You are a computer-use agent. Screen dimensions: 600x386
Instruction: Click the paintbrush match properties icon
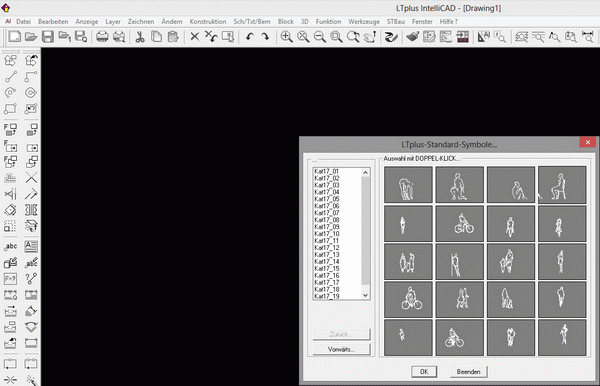tap(412, 37)
